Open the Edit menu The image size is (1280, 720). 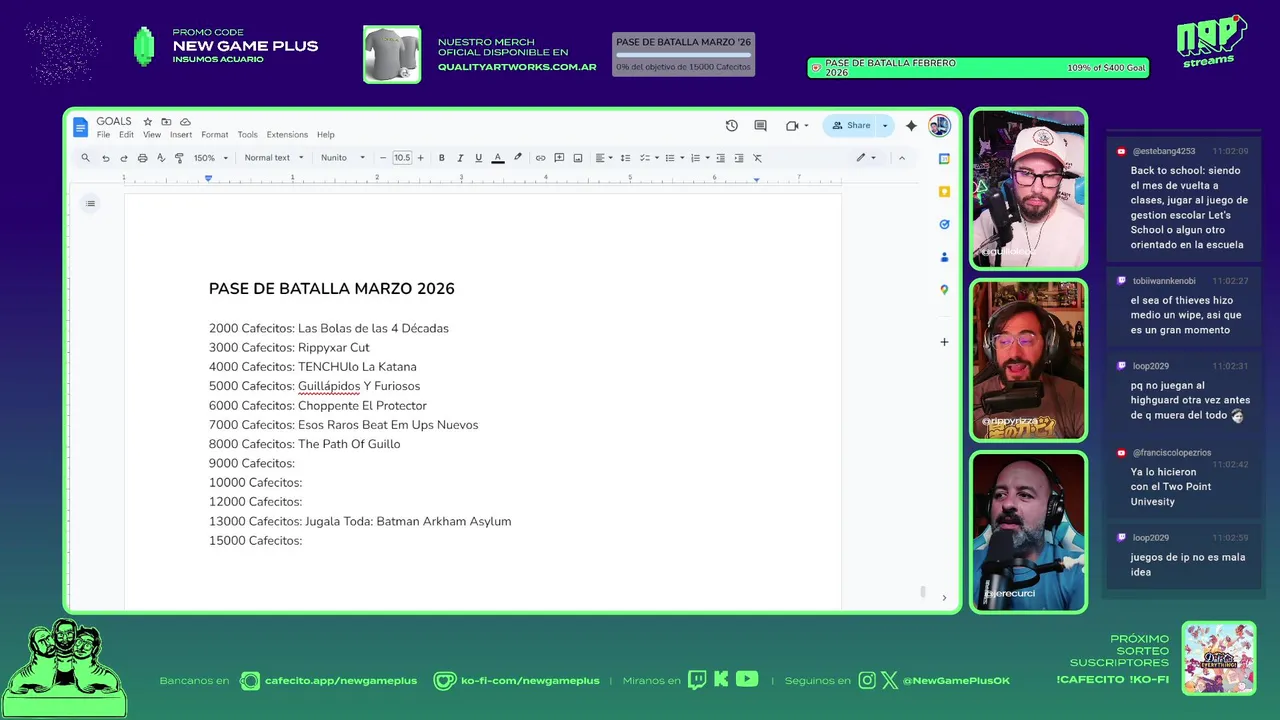click(126, 135)
